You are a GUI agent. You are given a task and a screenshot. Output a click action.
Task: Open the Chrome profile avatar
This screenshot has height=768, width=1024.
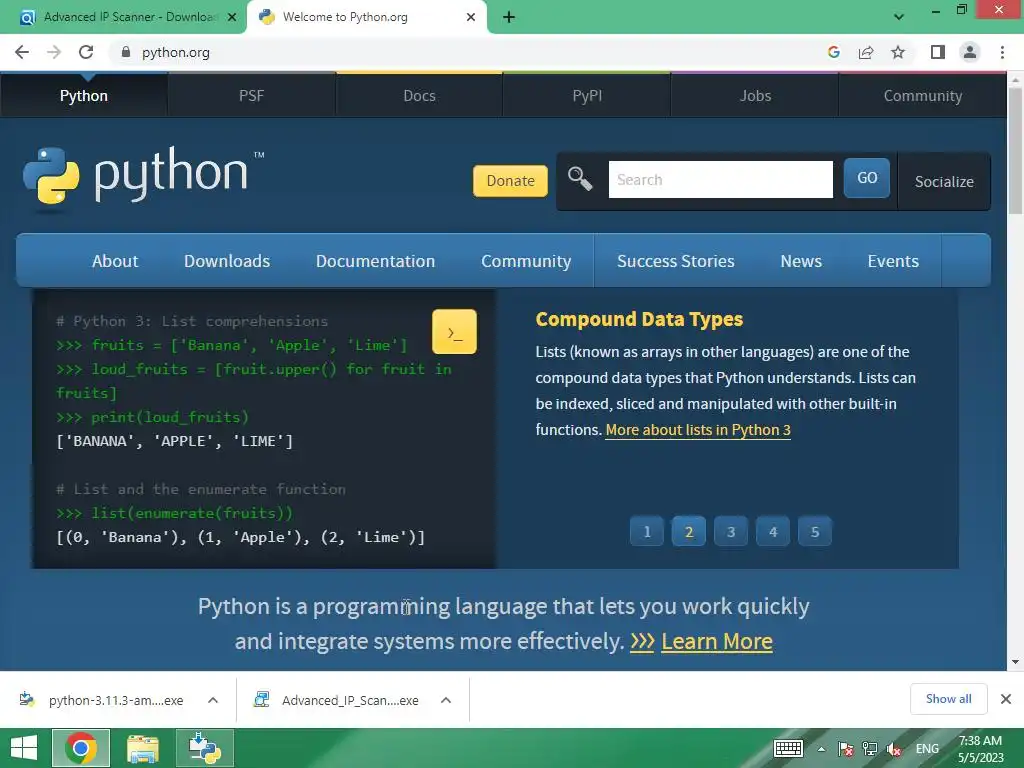(970, 52)
